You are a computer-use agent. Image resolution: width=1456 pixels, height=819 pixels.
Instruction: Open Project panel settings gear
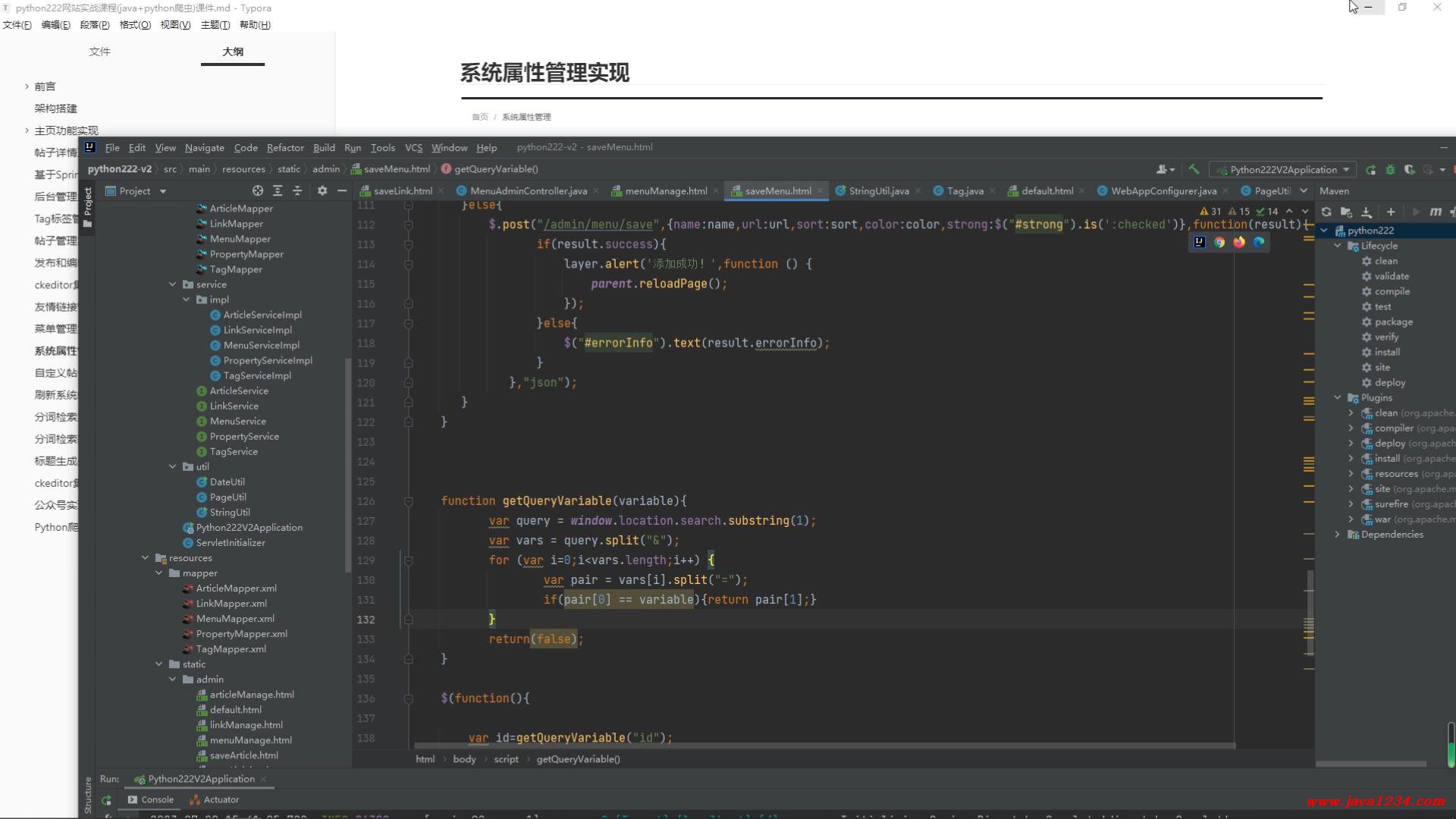pyautogui.click(x=322, y=191)
